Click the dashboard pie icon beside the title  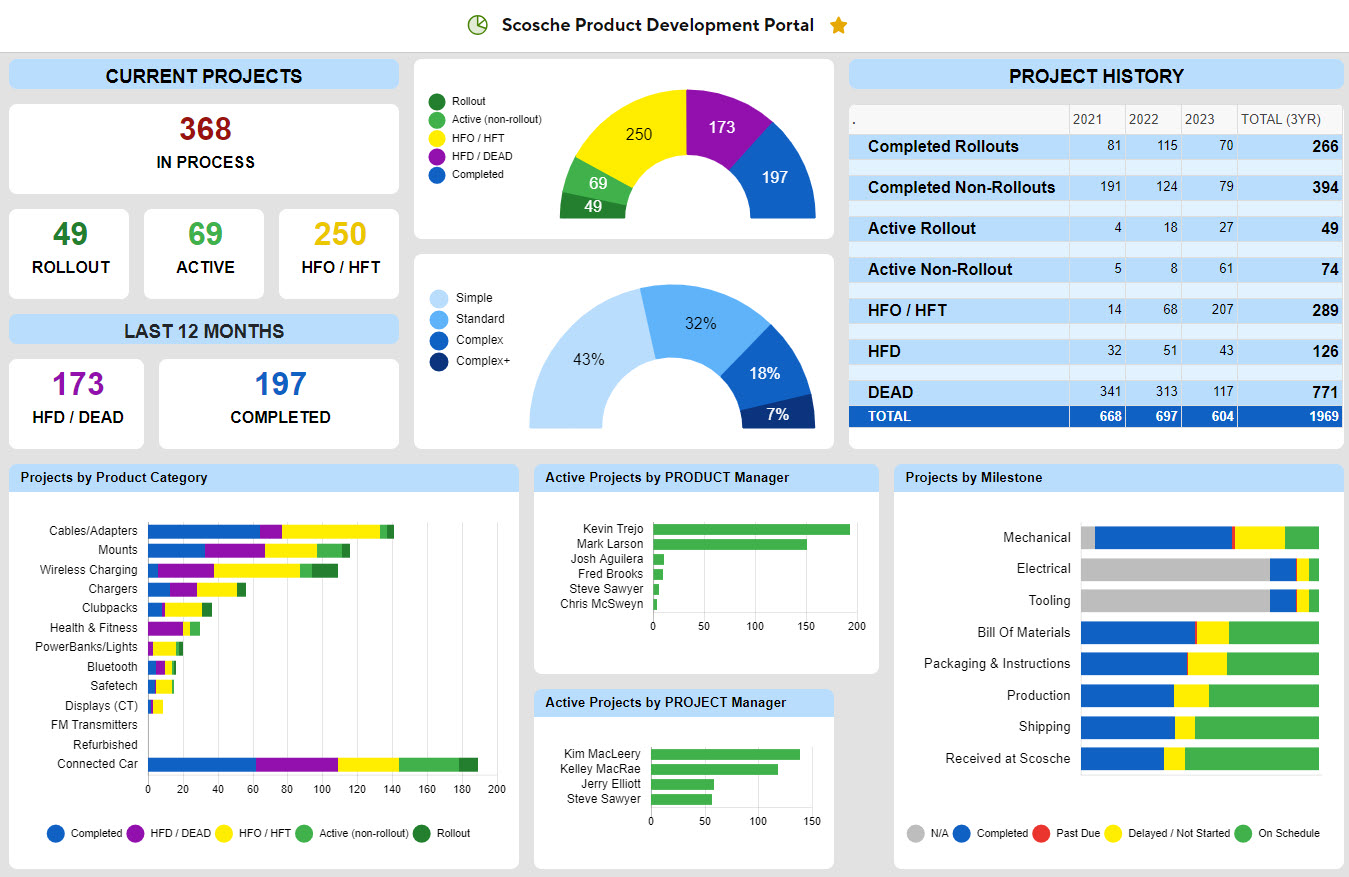[x=477, y=25]
